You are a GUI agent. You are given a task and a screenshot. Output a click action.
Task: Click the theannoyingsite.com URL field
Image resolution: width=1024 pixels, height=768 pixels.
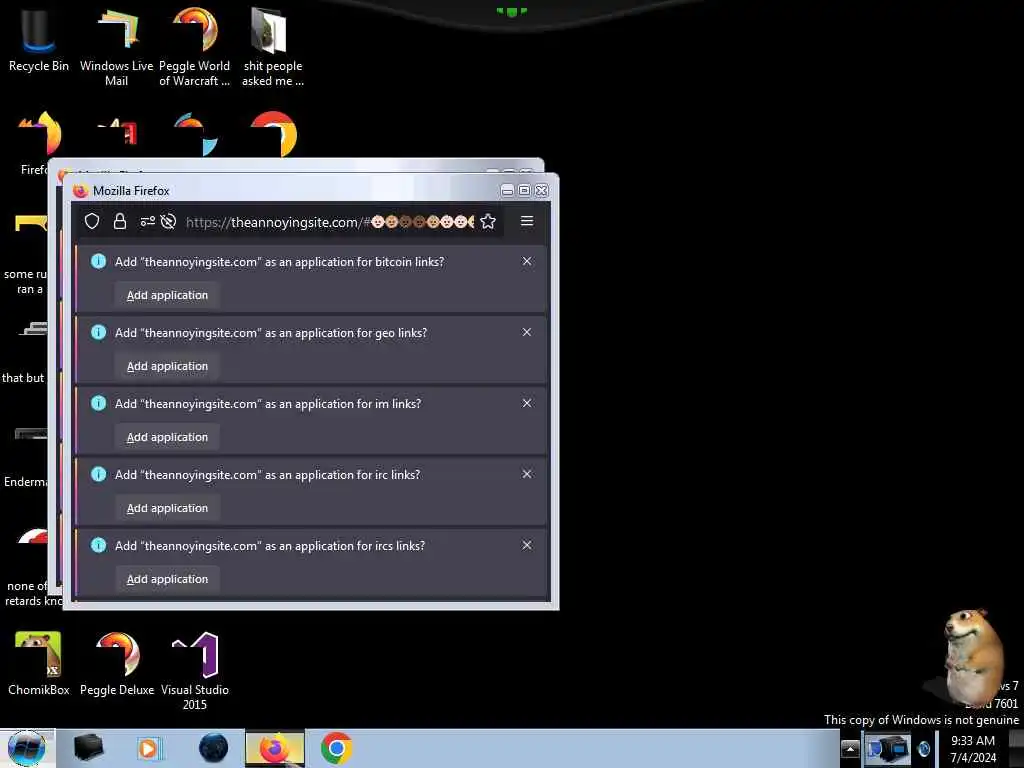tap(330, 222)
